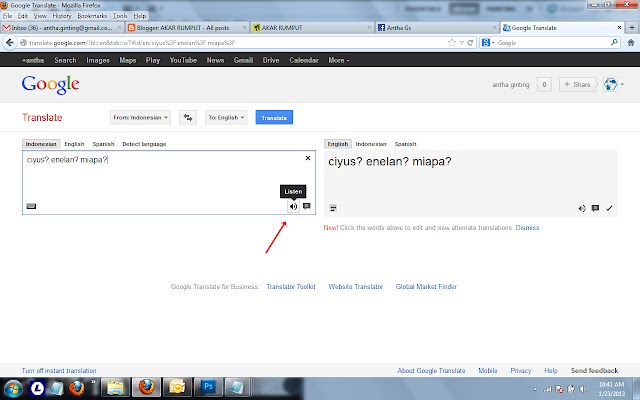Image resolution: width=640 pixels, height=400 pixels.
Task: Swap languages with the arrows button
Action: pyautogui.click(x=188, y=118)
